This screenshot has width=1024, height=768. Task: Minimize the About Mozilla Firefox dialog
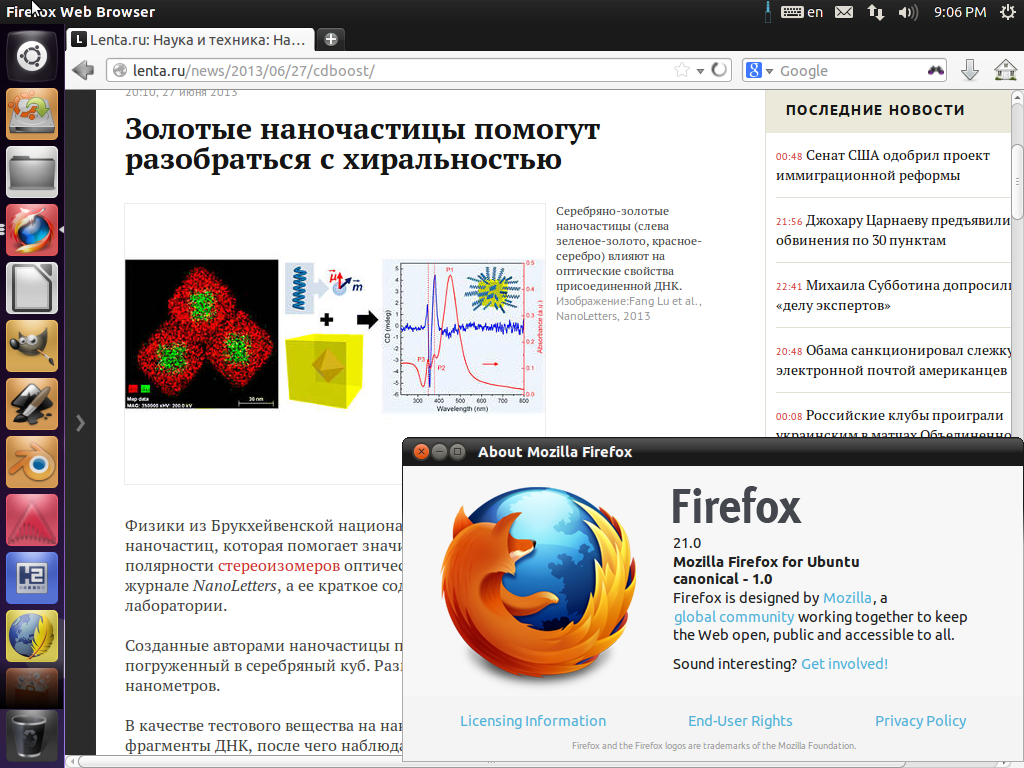coord(440,451)
